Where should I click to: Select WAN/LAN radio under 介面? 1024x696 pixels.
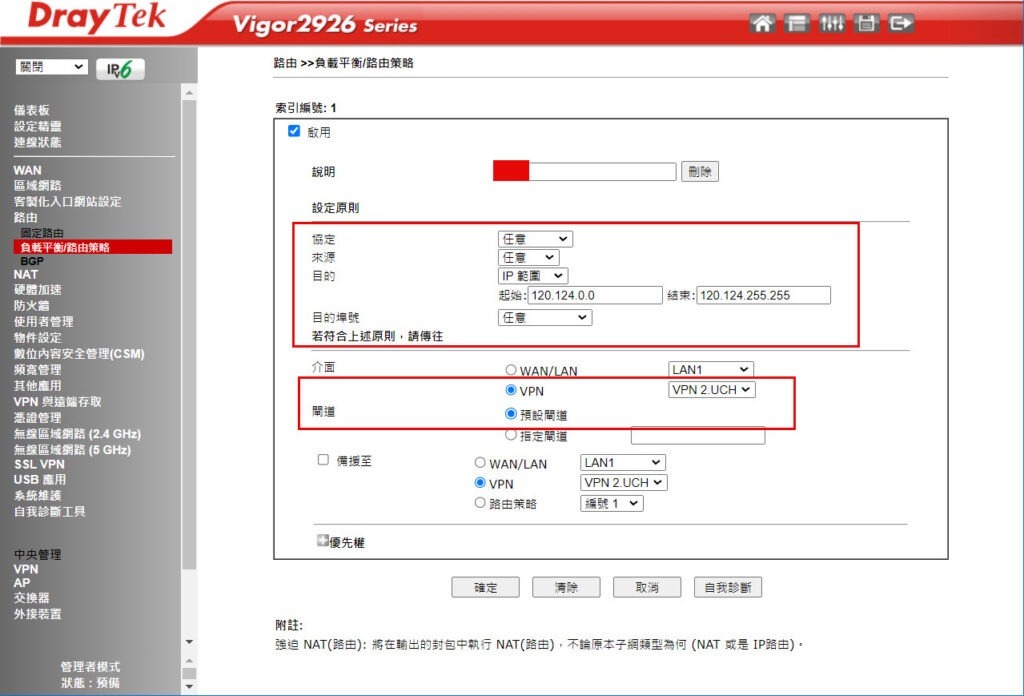pyautogui.click(x=511, y=370)
